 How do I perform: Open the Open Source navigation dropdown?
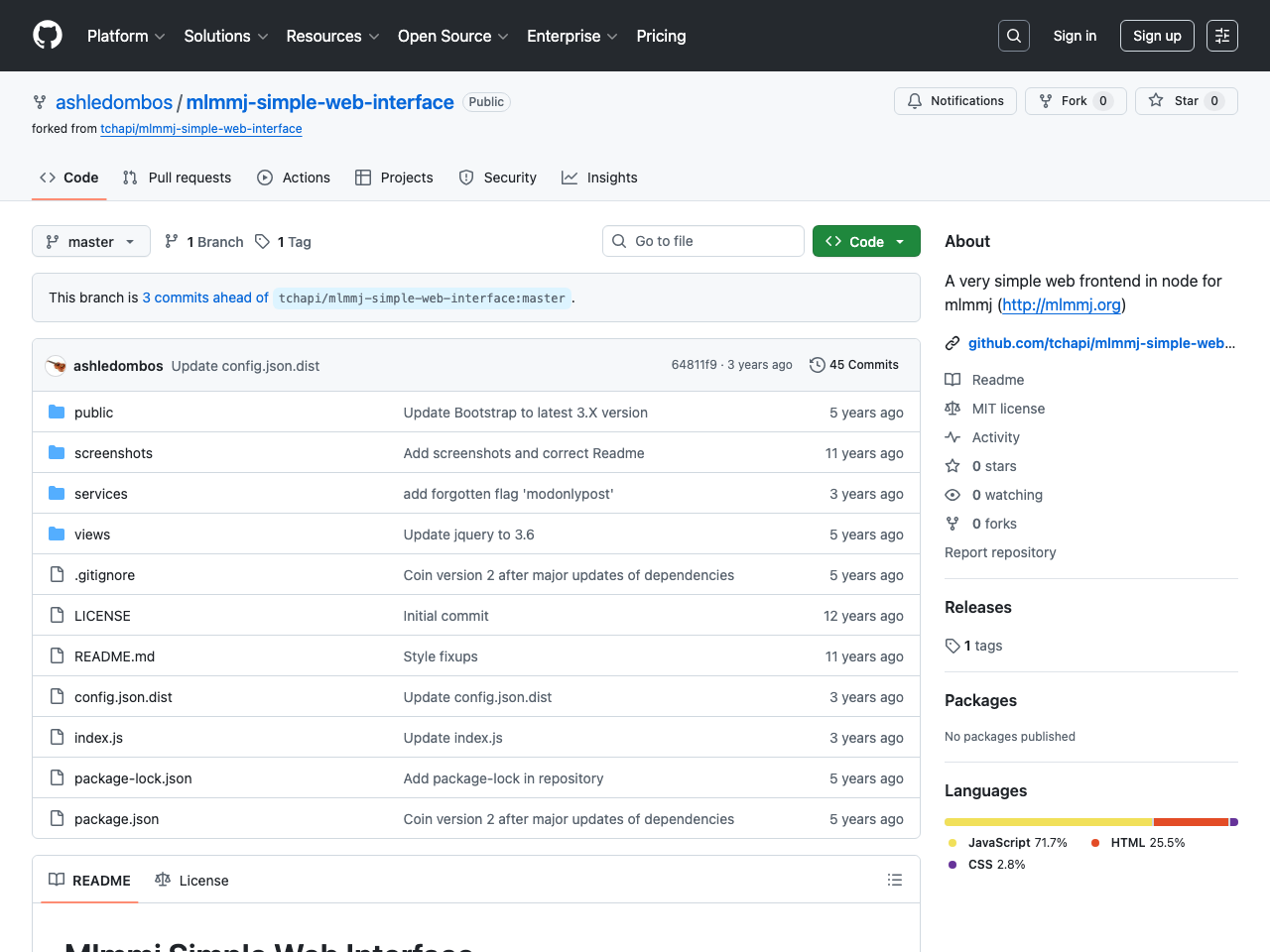[x=452, y=36]
